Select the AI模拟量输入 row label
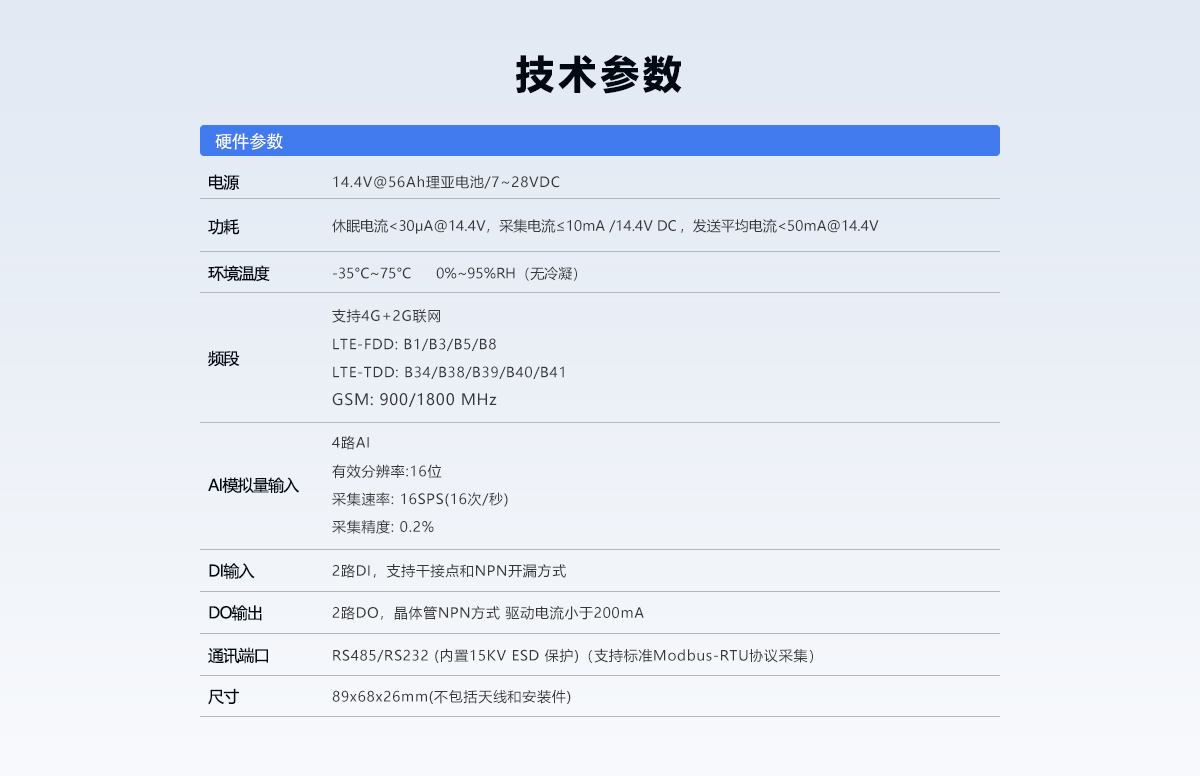Viewport: 1200px width, 776px height. 253,485
